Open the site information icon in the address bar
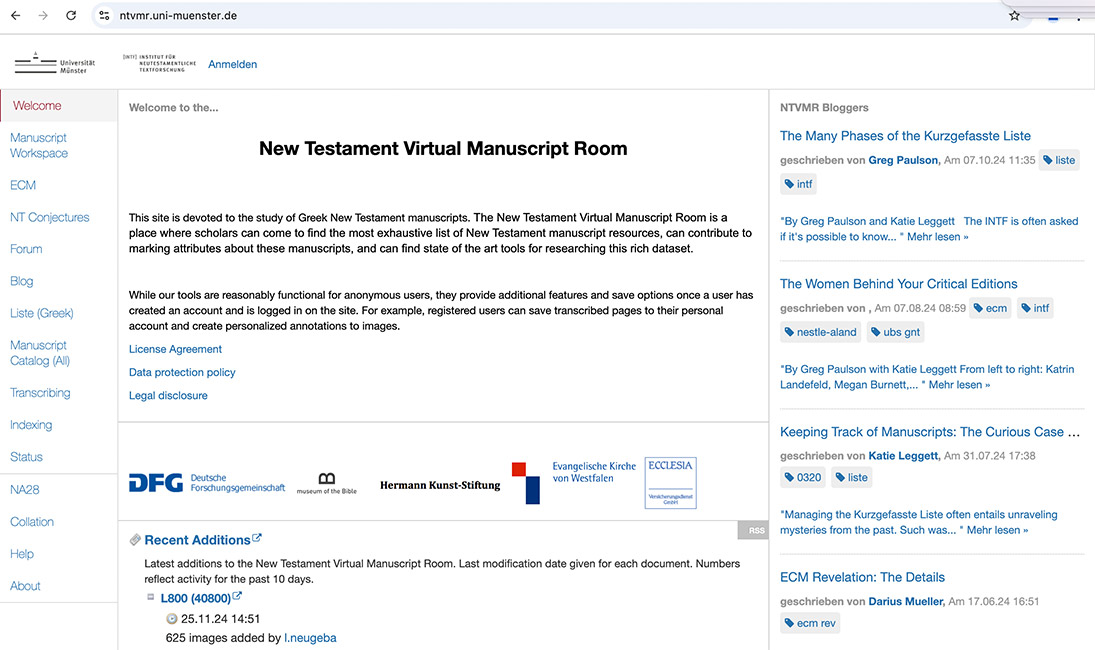The height and width of the screenshot is (650, 1095). click(x=104, y=16)
